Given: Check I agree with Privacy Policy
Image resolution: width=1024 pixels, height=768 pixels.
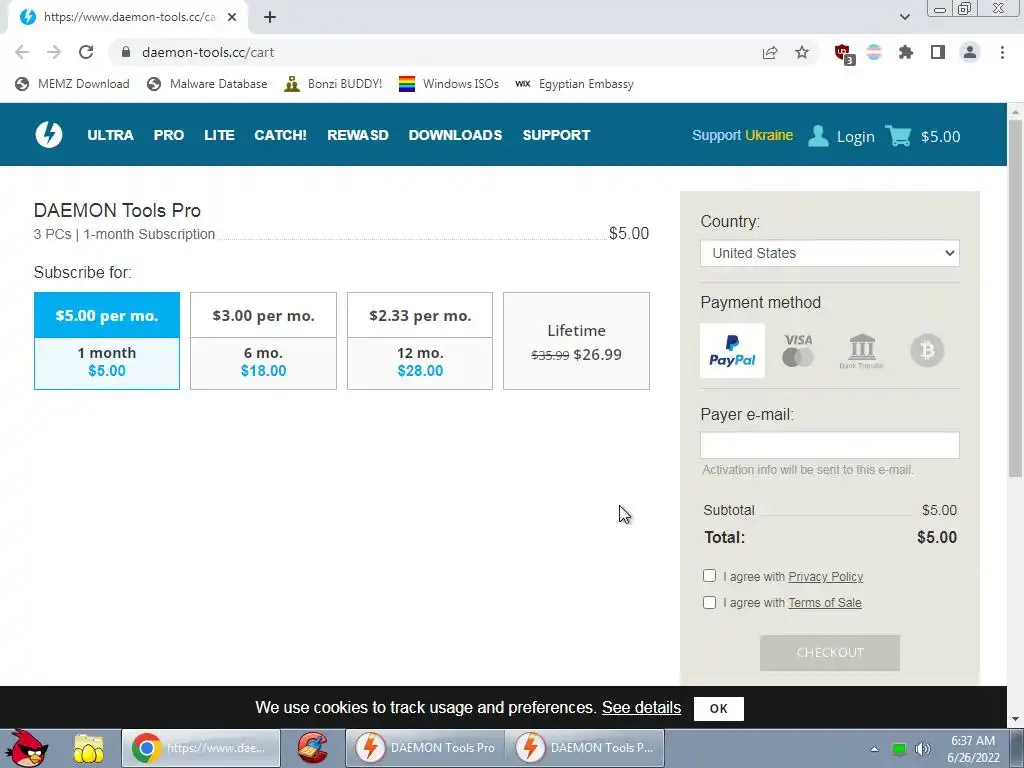Looking at the screenshot, I should tap(709, 575).
